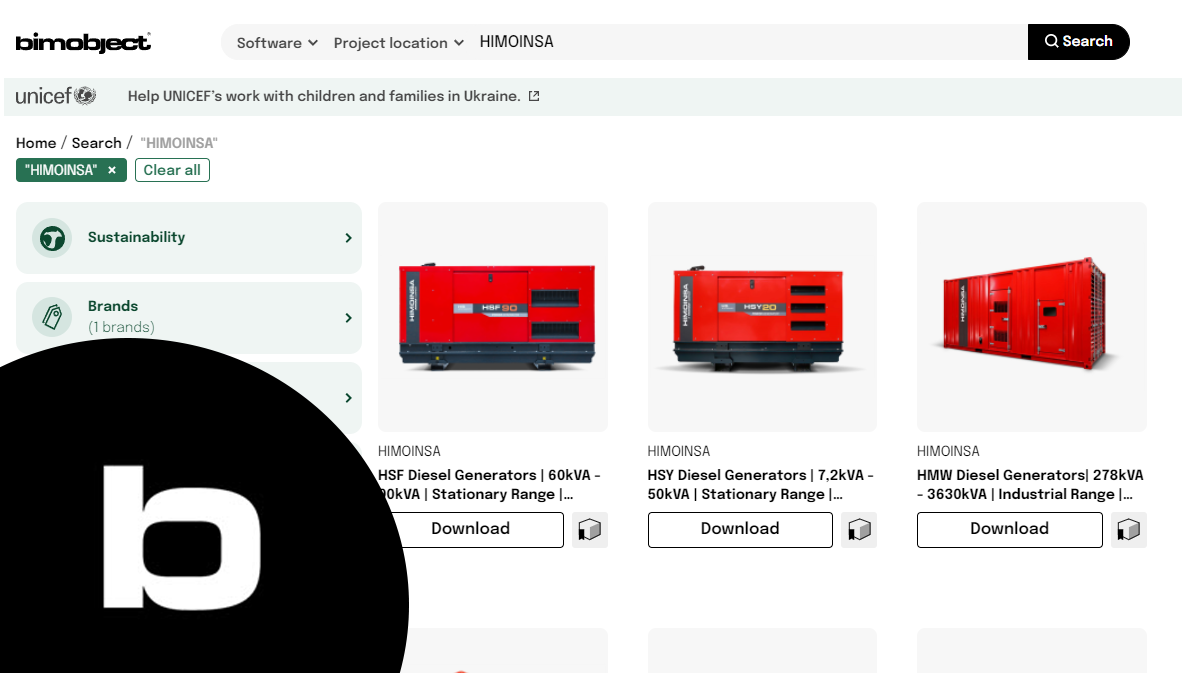The height and width of the screenshot is (673, 1182).
Task: Click HIMOINSA brand above HMW Diesel Generators
Action: 948,451
